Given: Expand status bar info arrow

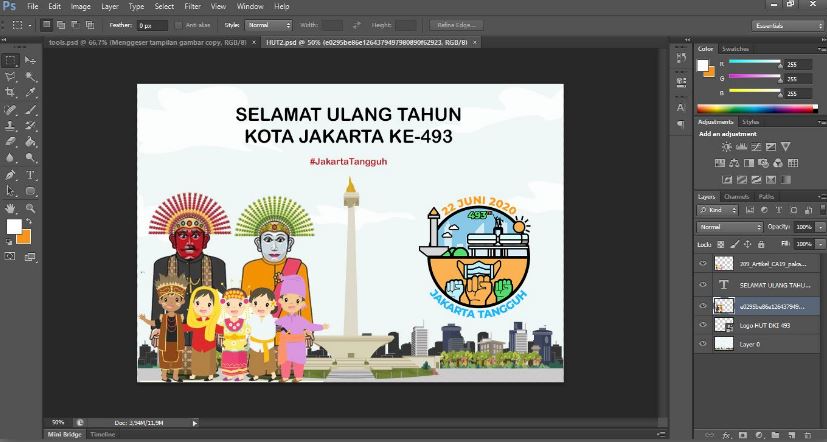Looking at the screenshot, I should tap(195, 423).
